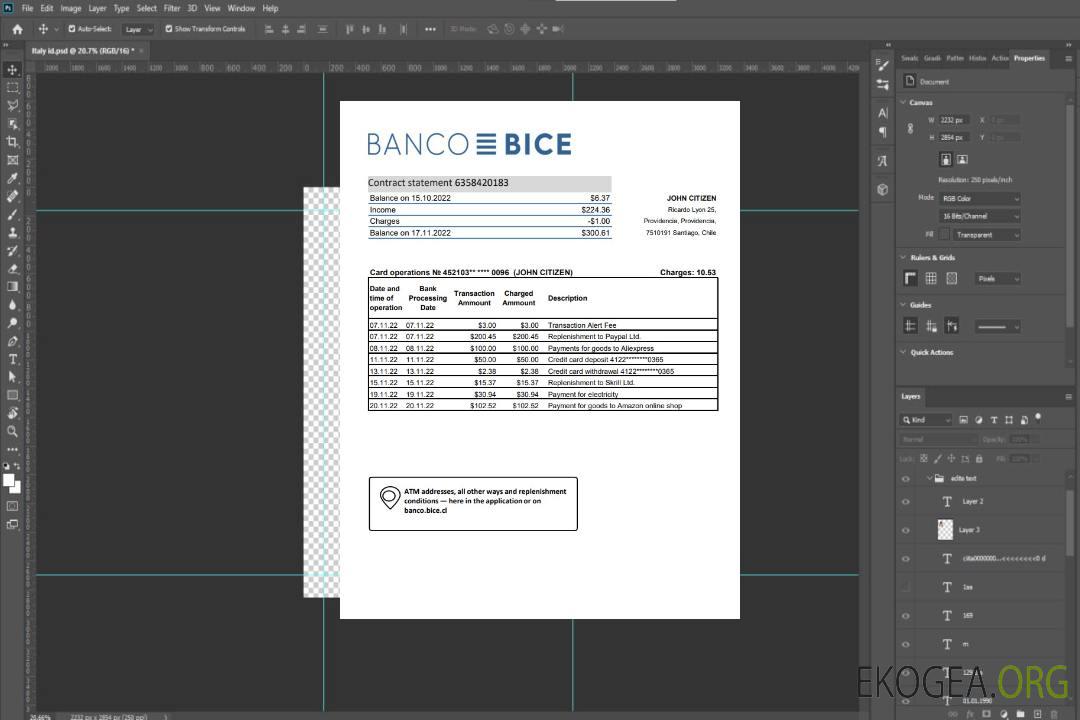Open the File menu

[x=28, y=8]
